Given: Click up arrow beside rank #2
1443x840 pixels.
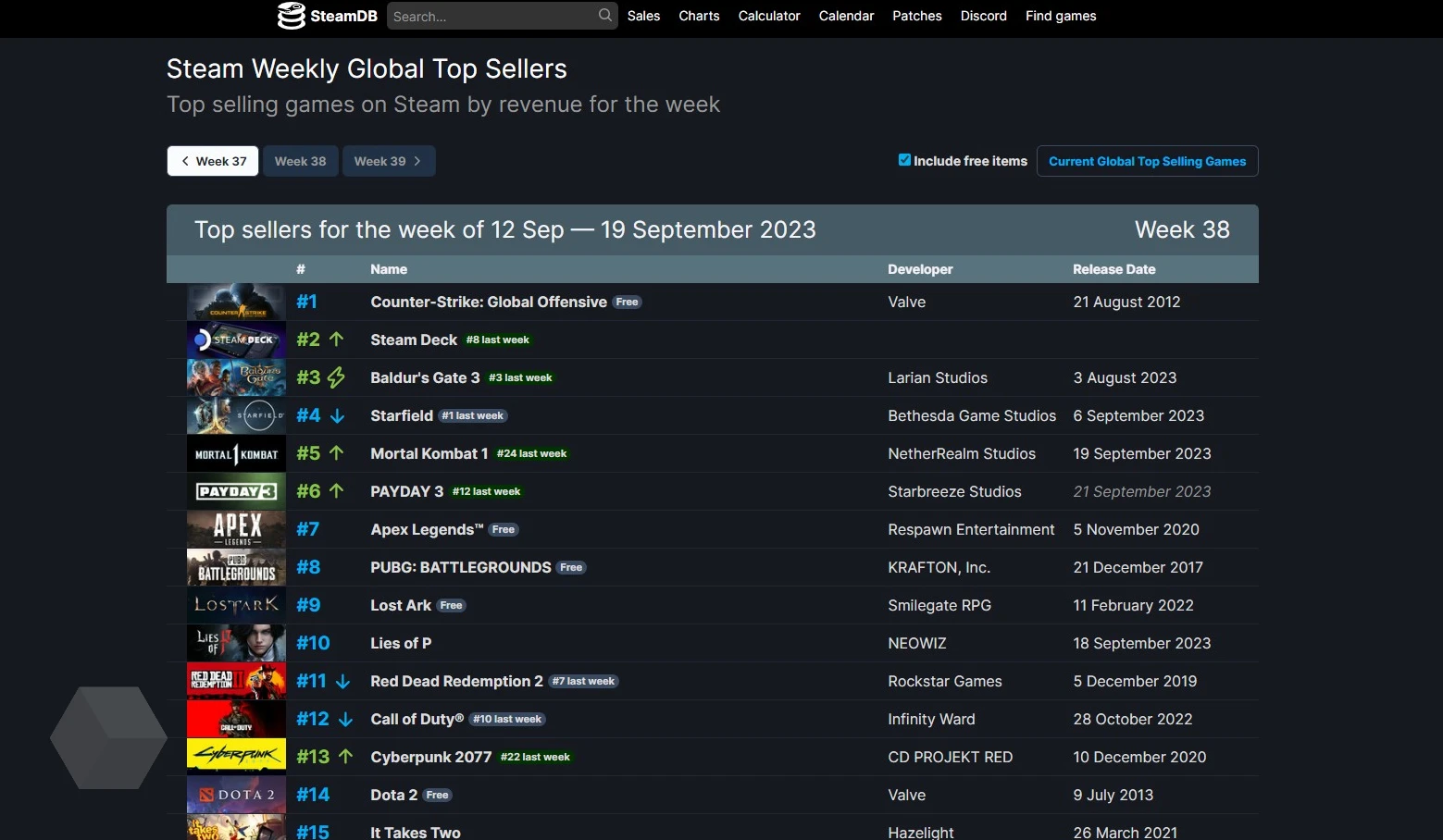Looking at the screenshot, I should 336,340.
